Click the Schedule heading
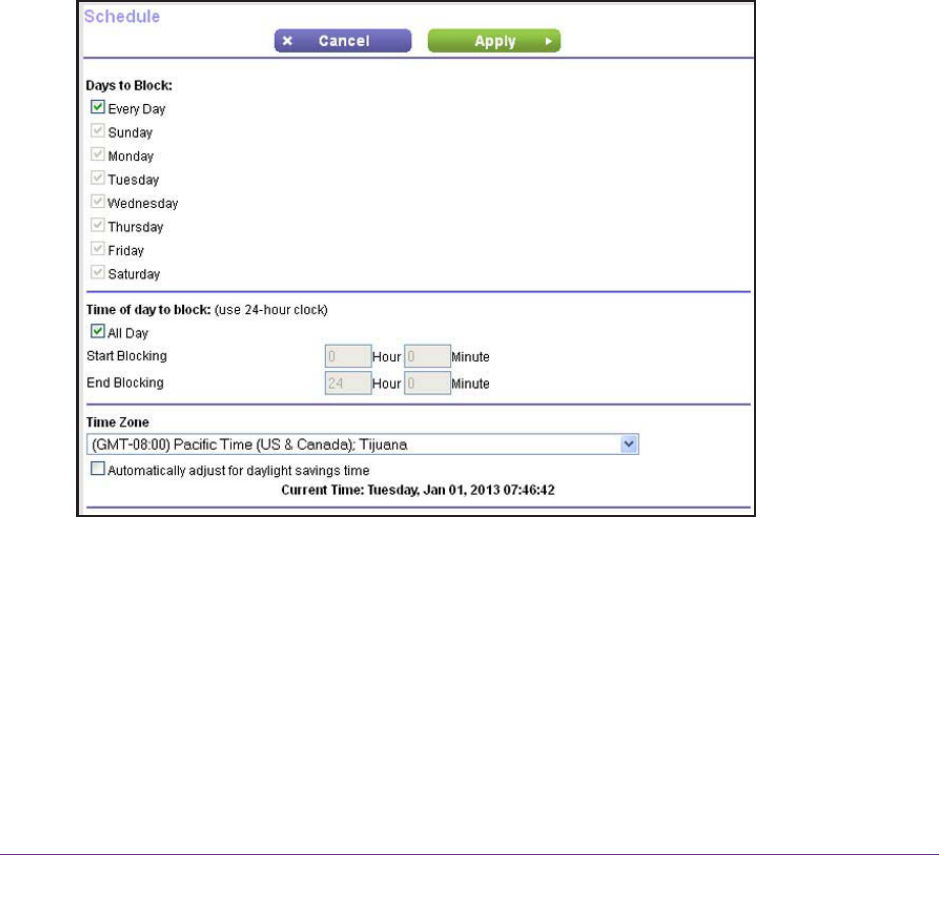Screen dimensions: 941x922 click(122, 16)
